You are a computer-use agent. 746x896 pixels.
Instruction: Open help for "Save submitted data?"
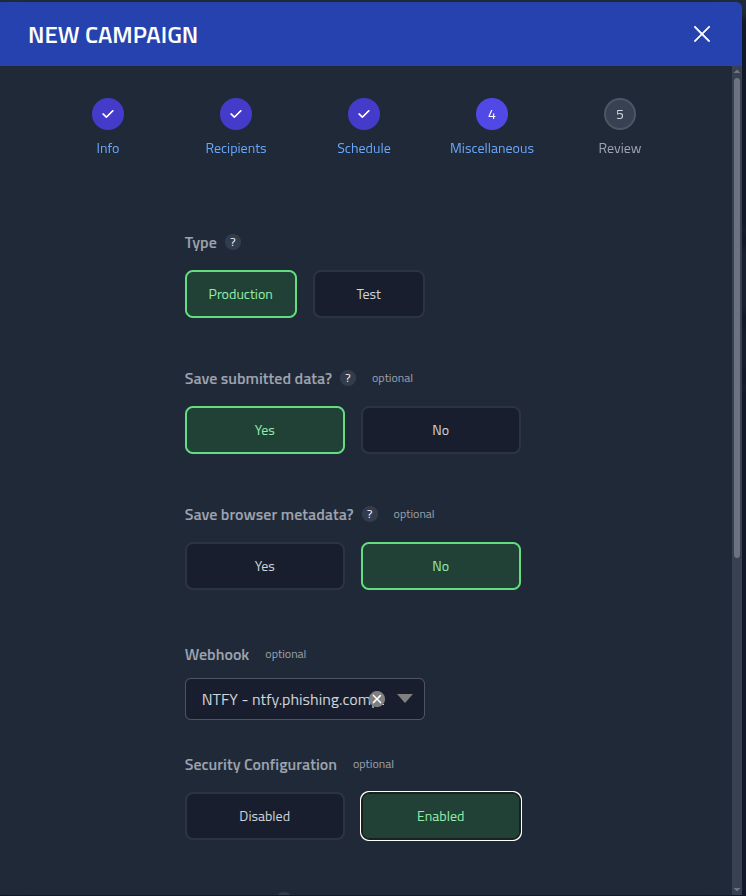(347, 378)
